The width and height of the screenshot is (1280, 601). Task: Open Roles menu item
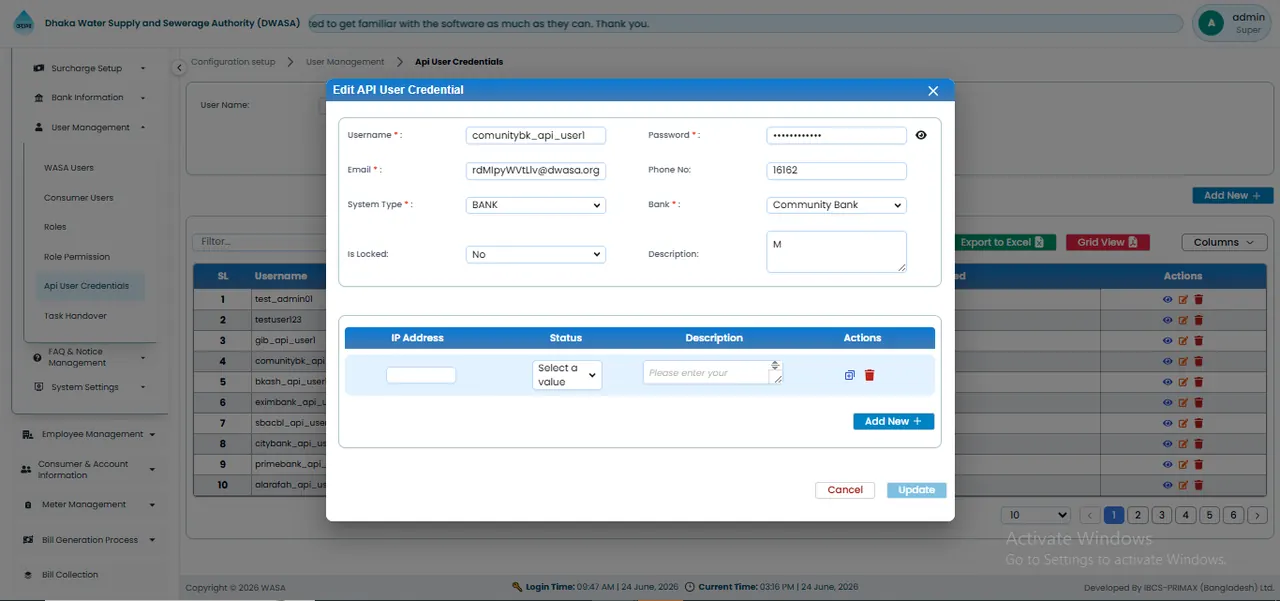coord(55,227)
